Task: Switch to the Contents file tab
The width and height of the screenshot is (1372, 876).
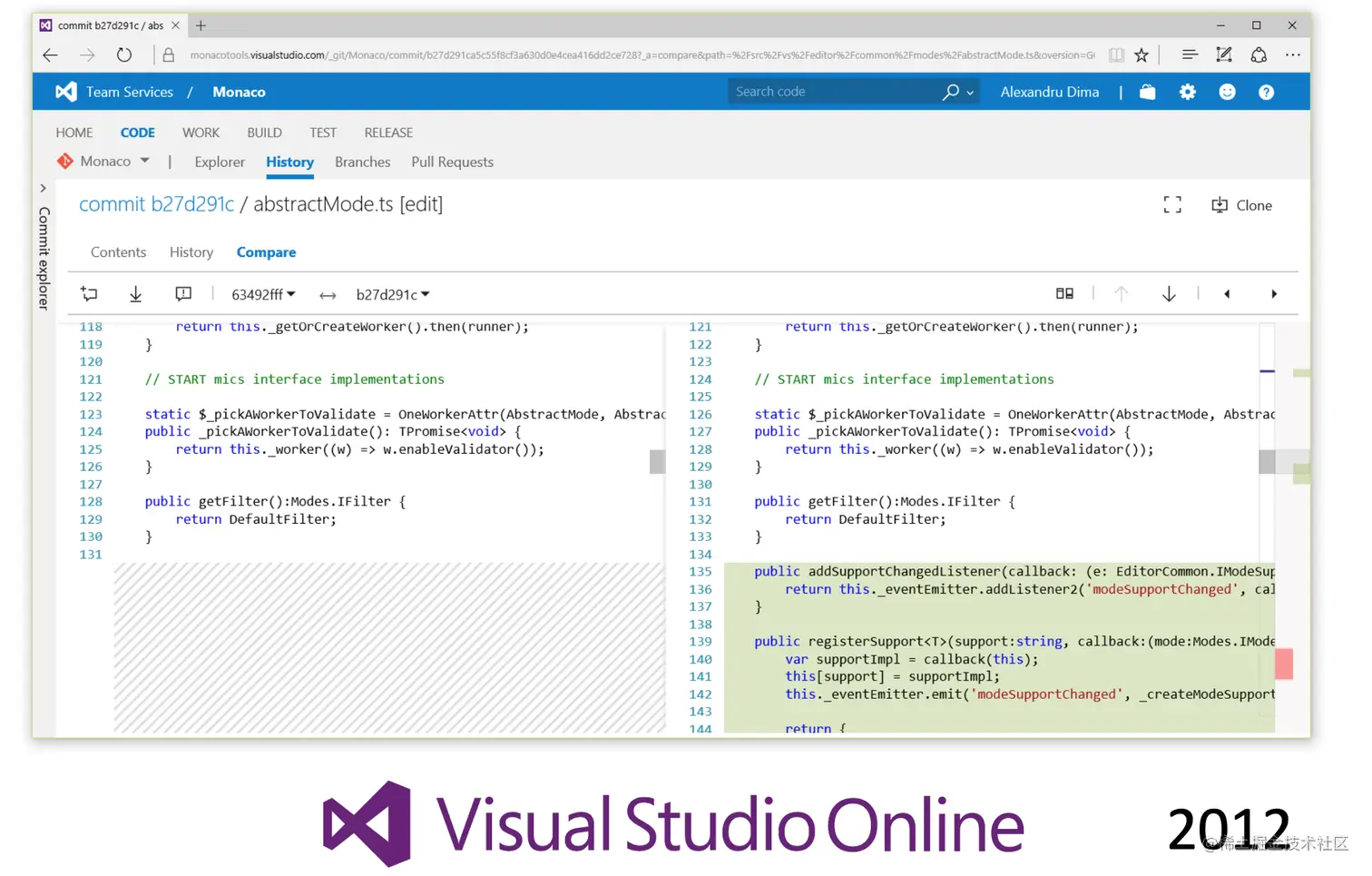Action: [x=118, y=252]
